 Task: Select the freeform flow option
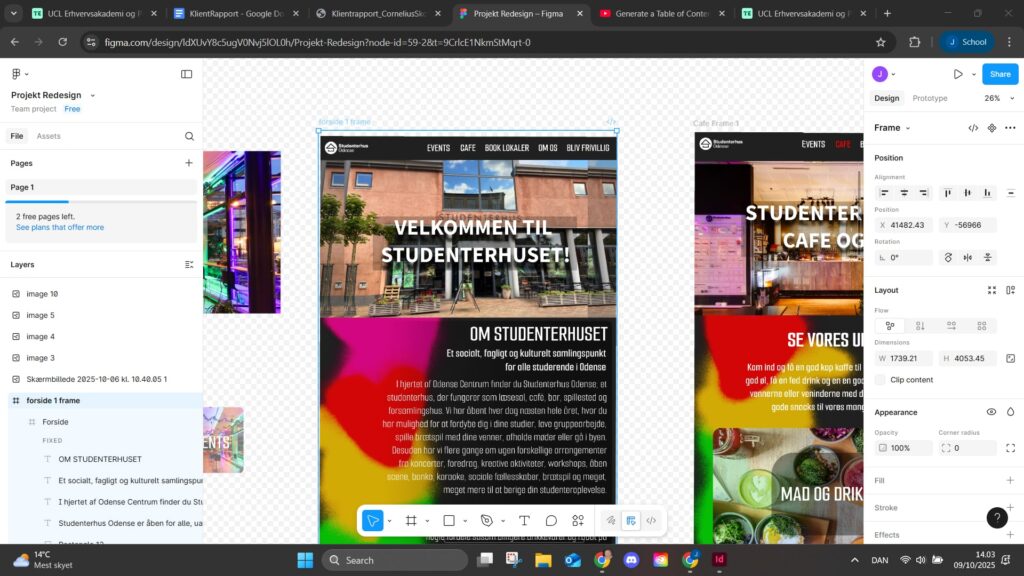point(889,325)
